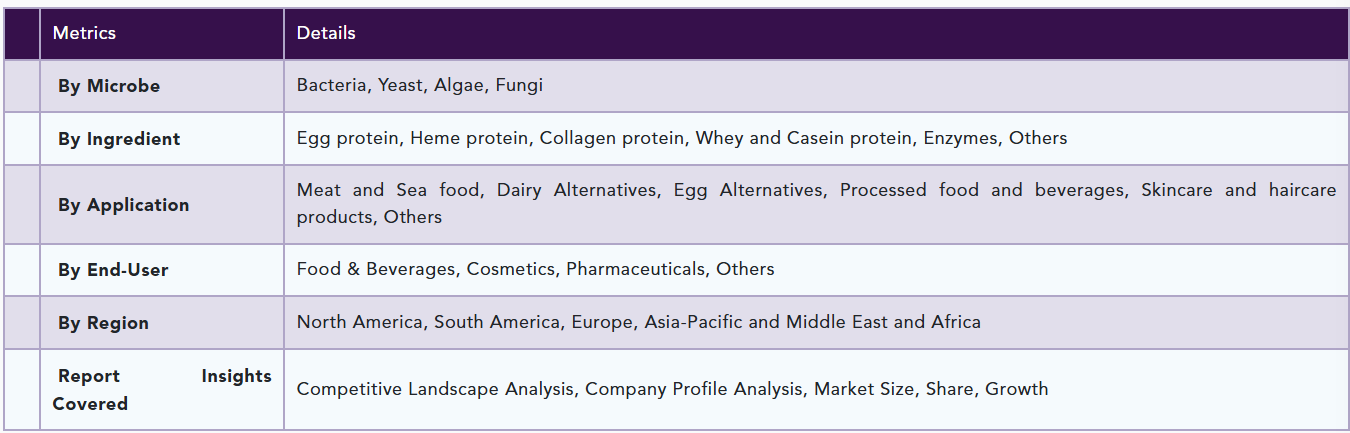
Task: Select the Egg protein ingredient text
Action: coord(347,138)
